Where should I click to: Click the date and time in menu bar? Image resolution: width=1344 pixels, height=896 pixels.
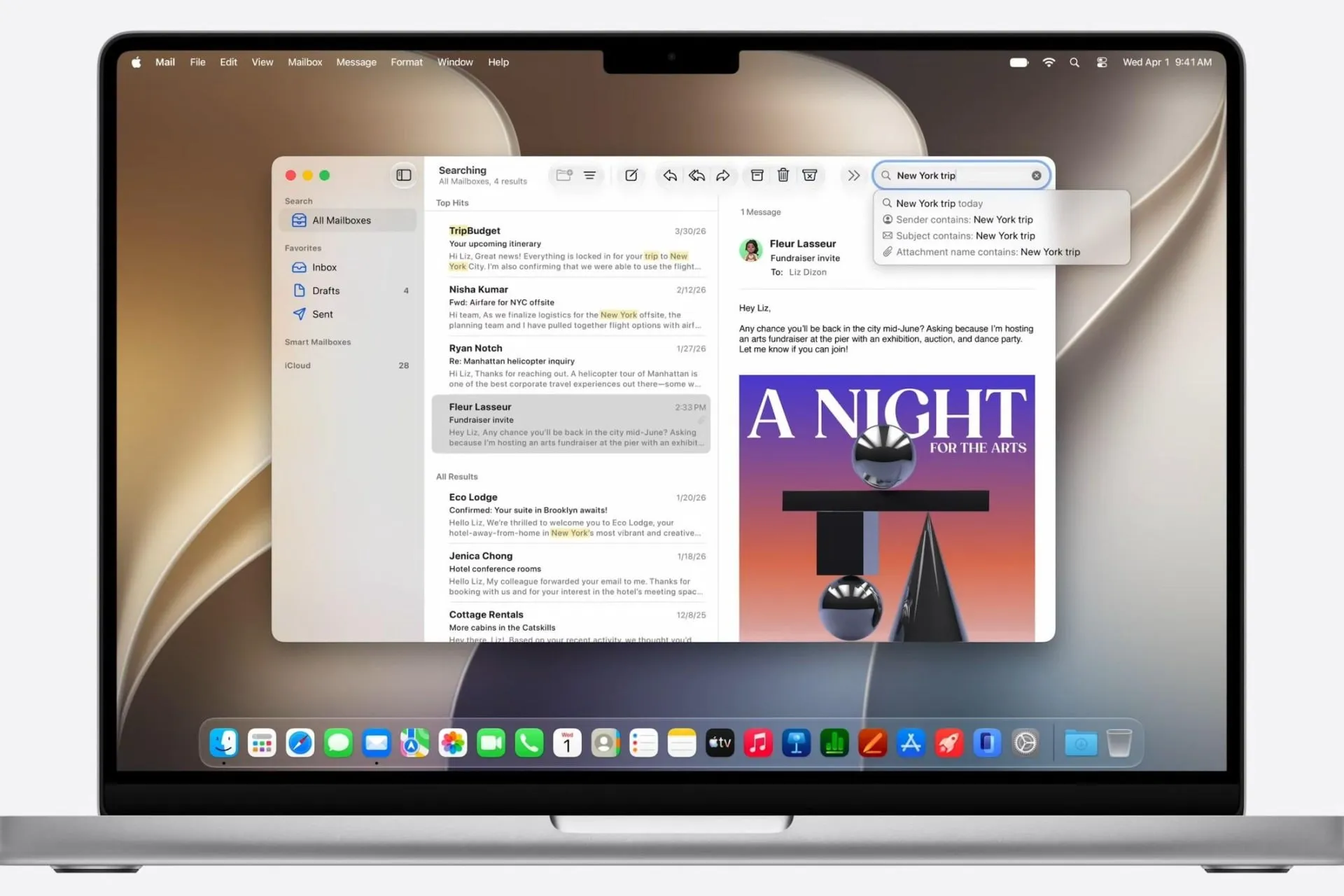point(1167,62)
